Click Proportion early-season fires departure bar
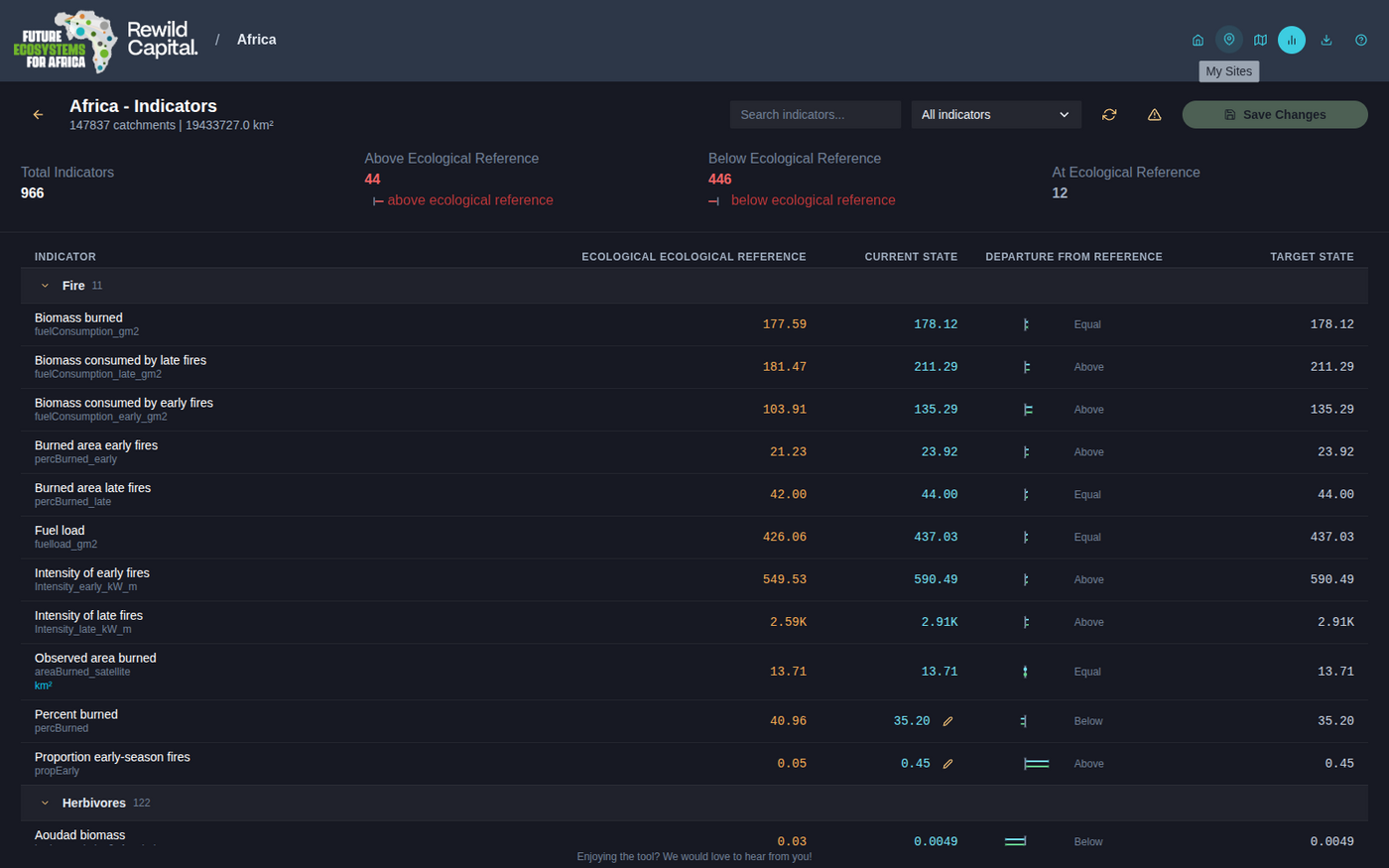1389x868 pixels. point(1036,765)
